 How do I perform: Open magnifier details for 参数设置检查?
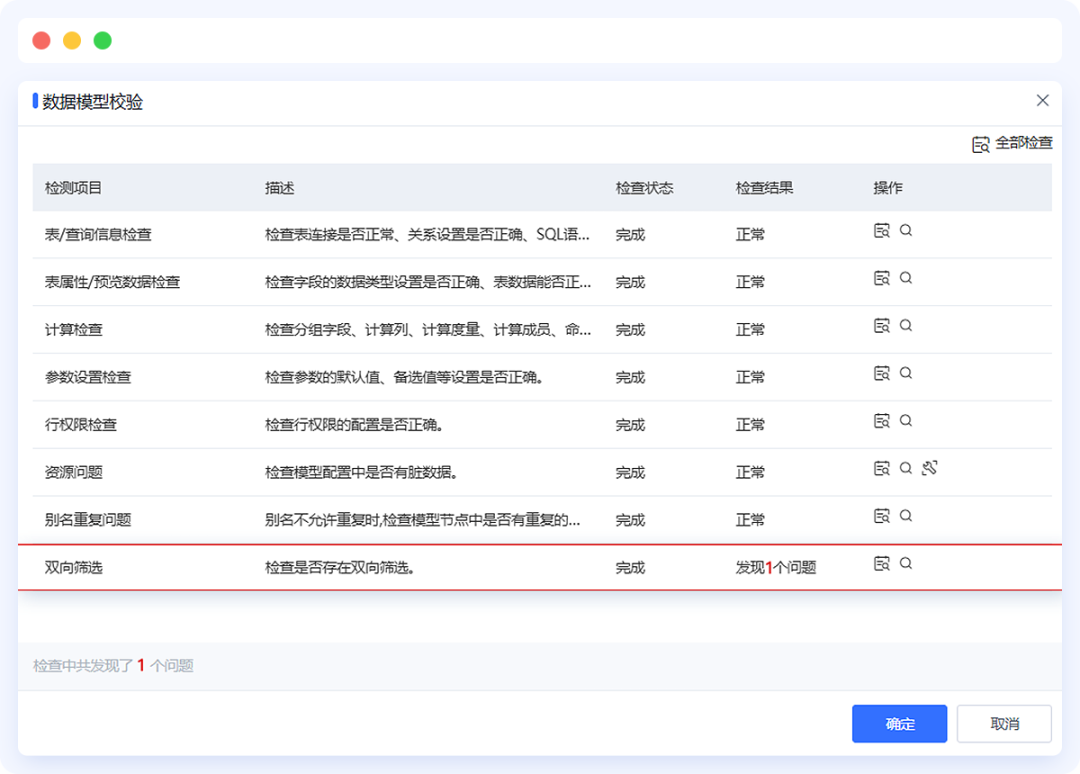[x=906, y=373]
